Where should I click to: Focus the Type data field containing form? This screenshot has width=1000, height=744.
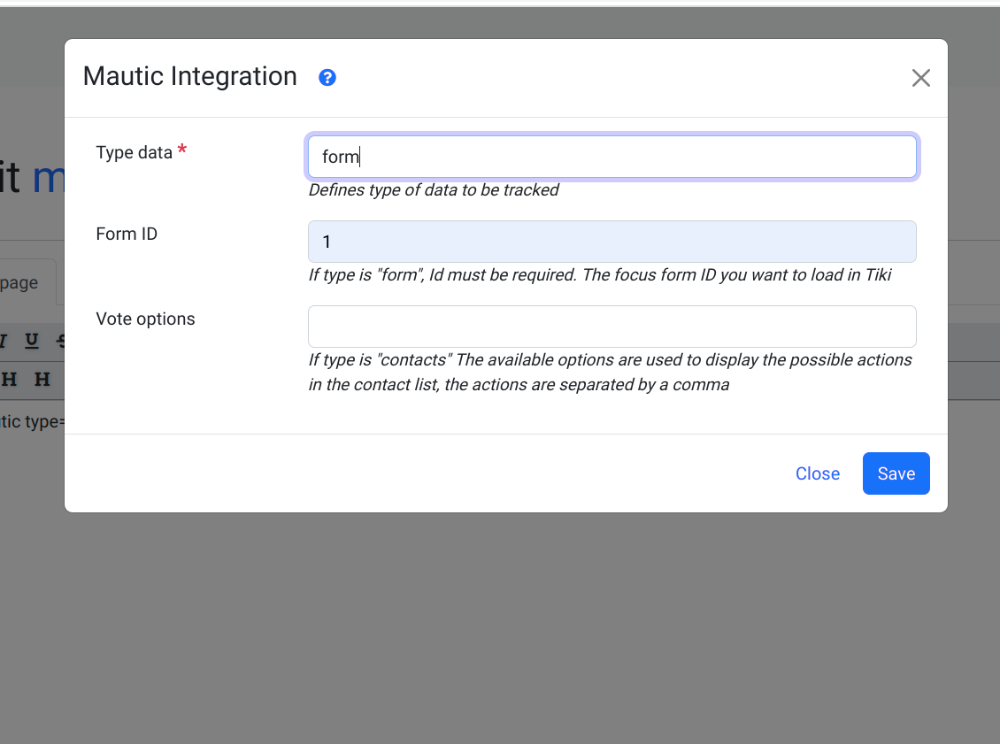click(x=612, y=157)
